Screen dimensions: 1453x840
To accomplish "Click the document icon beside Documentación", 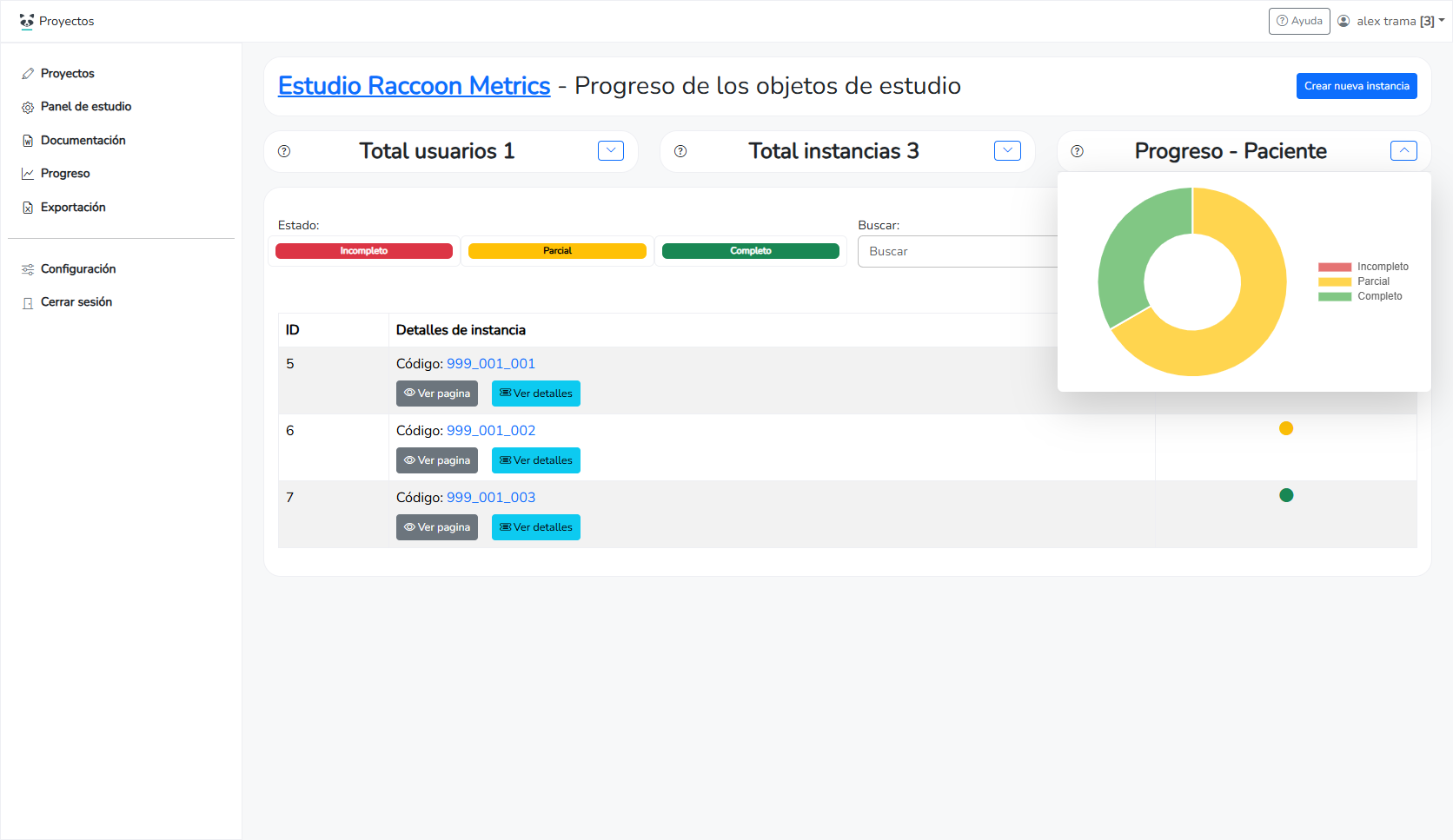I will pos(28,141).
